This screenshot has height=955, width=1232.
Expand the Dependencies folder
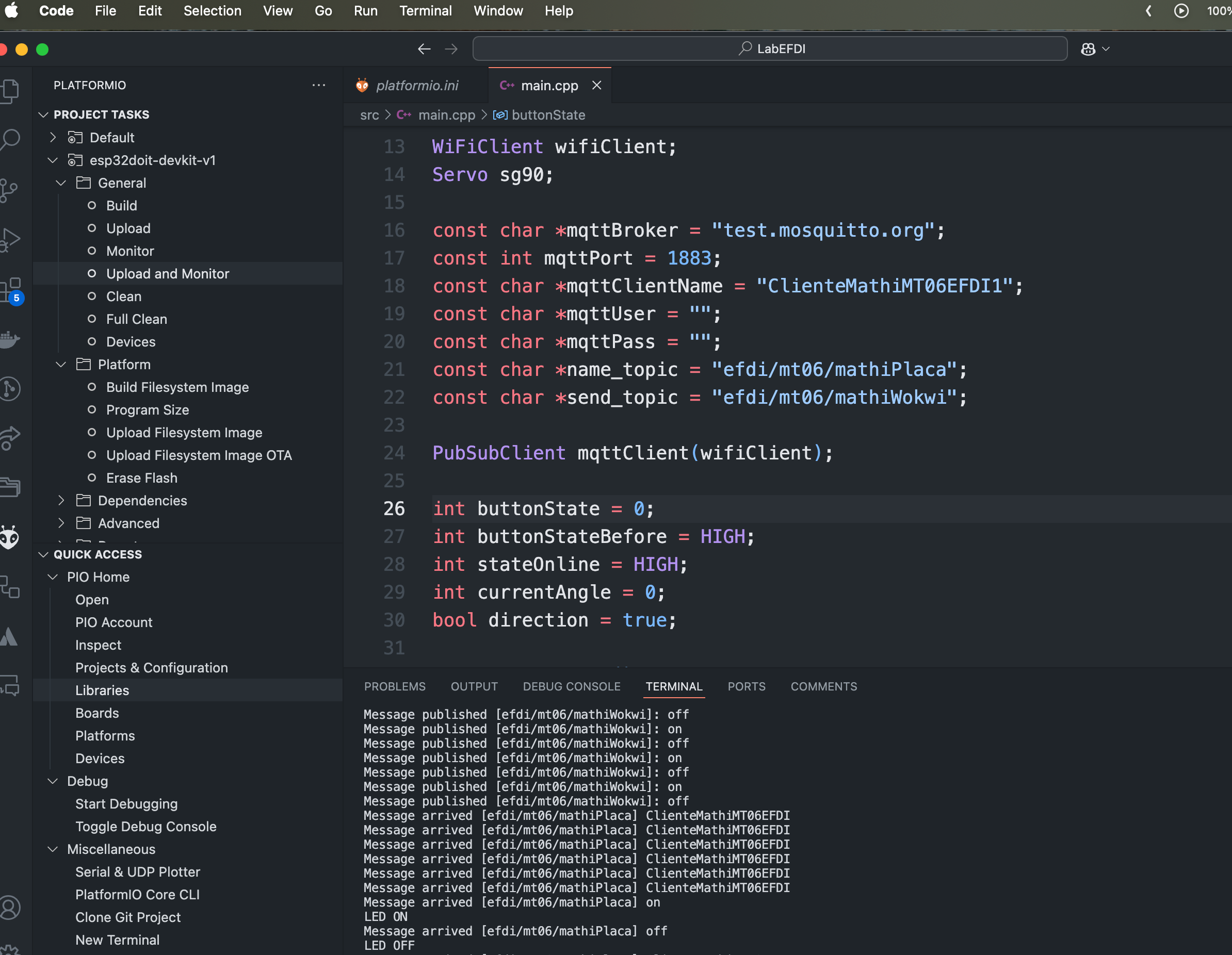pos(61,500)
